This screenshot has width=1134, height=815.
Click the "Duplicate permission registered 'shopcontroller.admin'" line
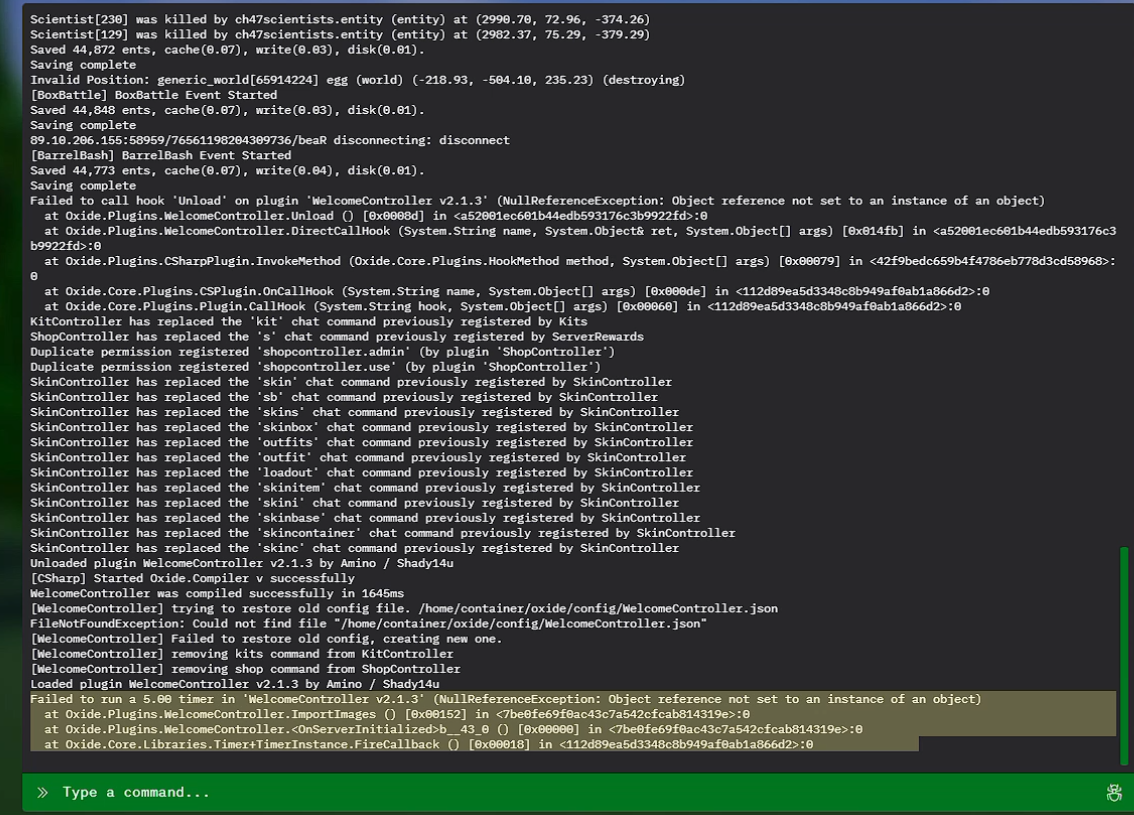[x=322, y=352]
